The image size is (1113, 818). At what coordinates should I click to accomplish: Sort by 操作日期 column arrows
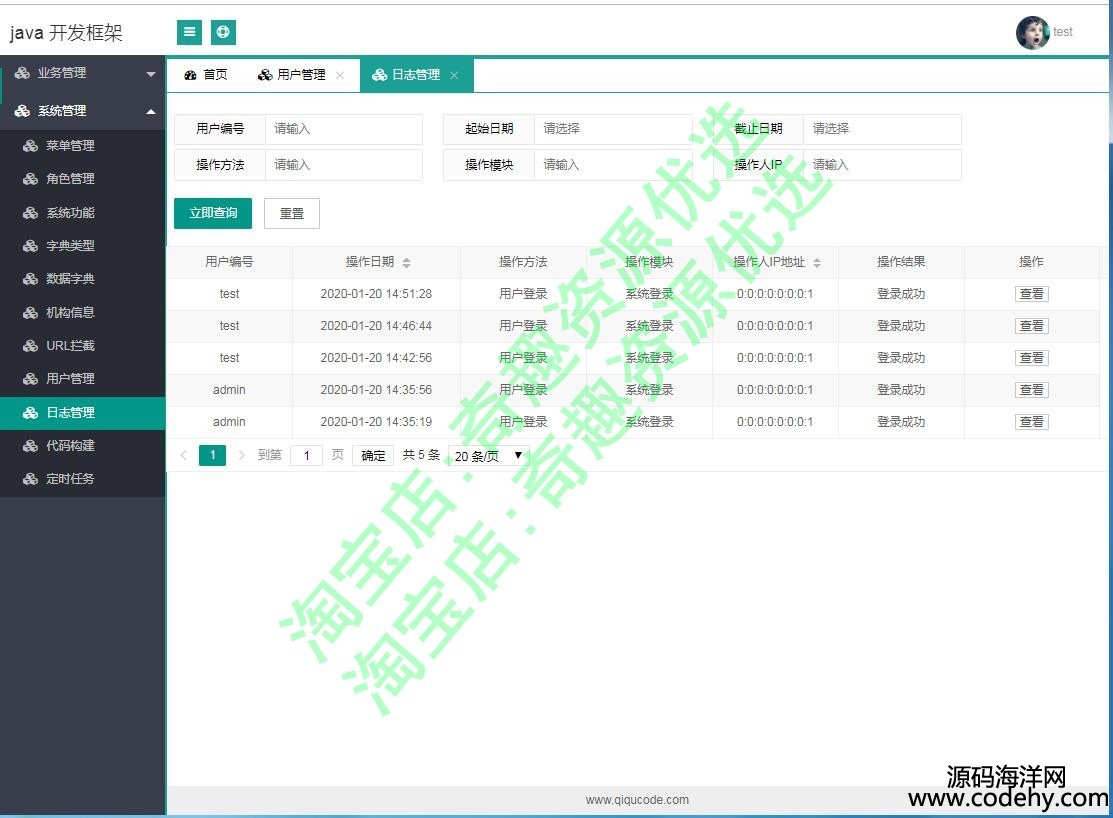pos(406,263)
